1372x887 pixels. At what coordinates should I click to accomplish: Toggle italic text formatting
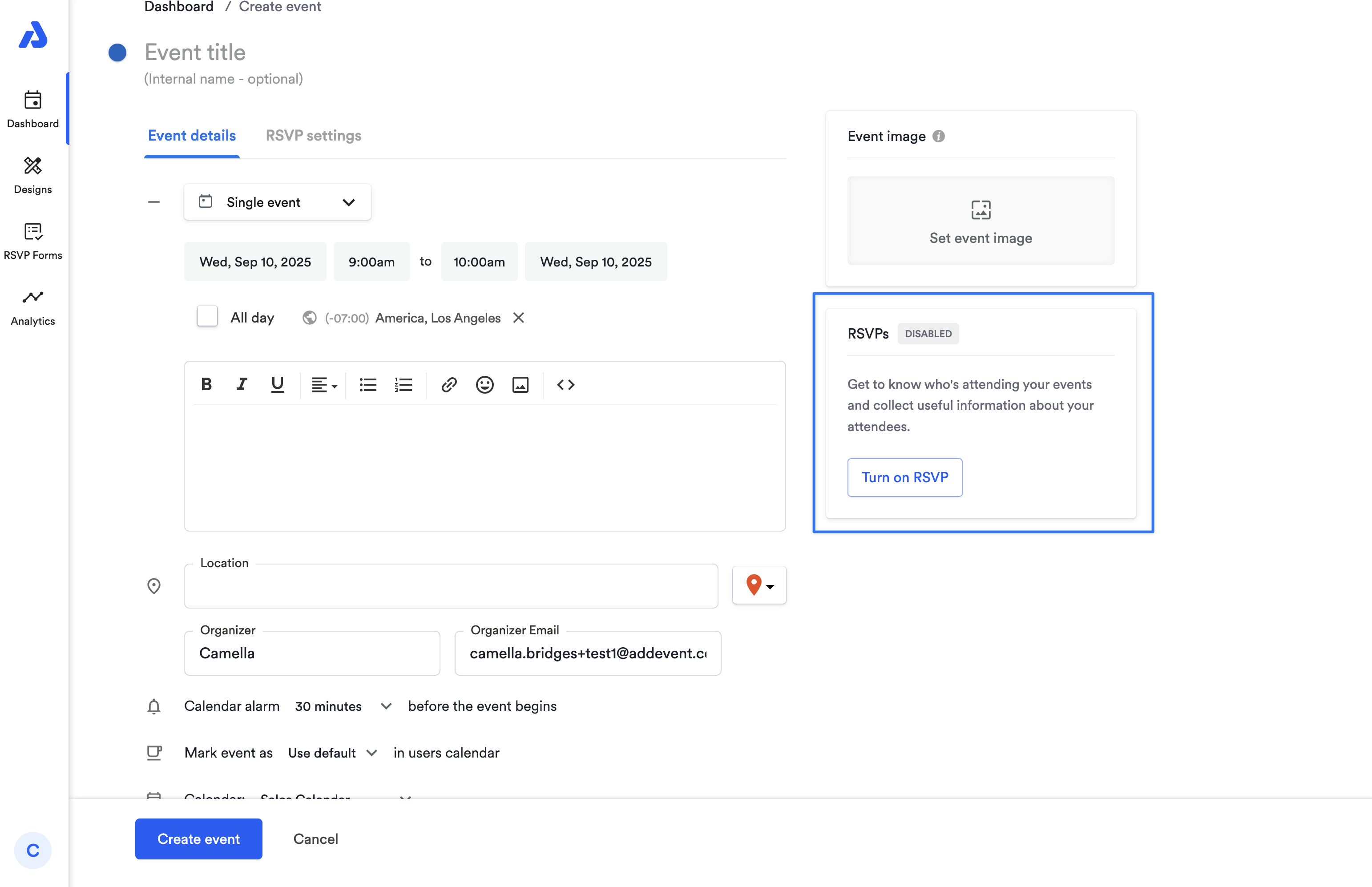[241, 384]
